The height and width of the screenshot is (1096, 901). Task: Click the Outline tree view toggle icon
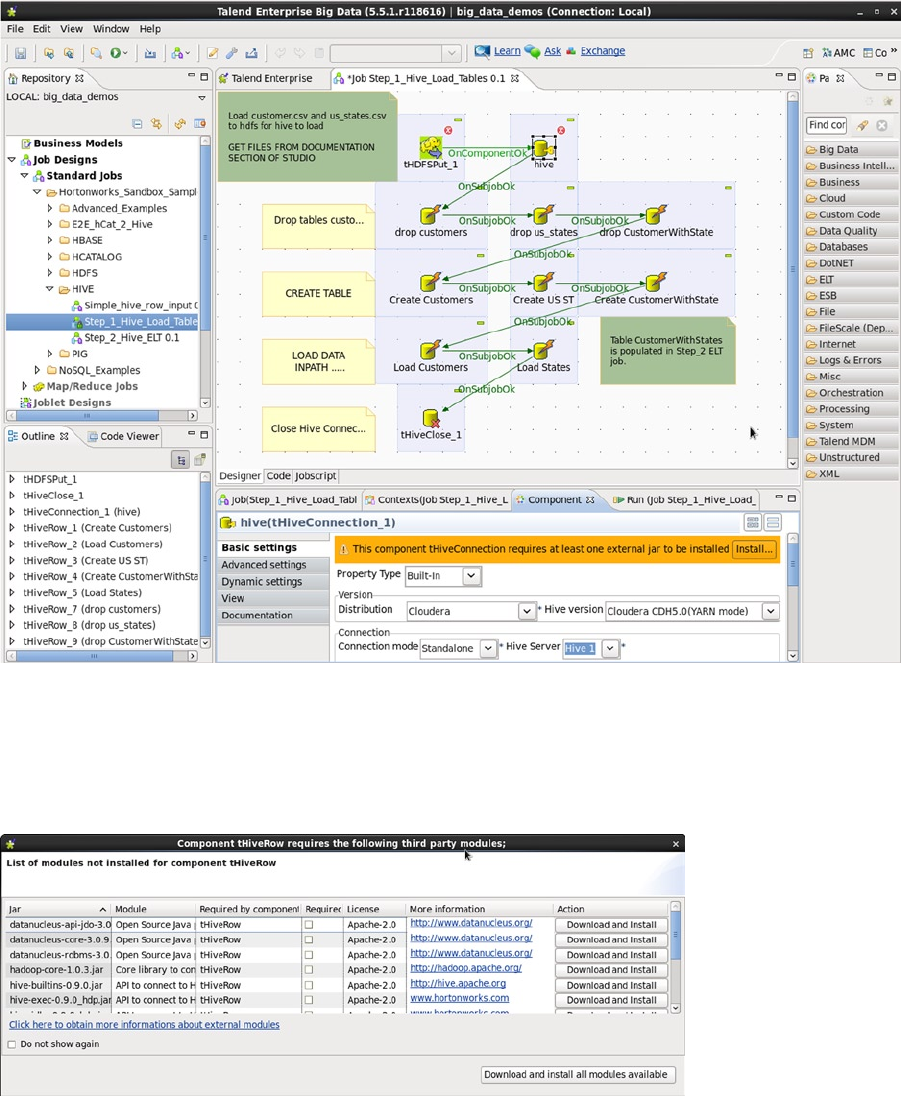pos(180,460)
